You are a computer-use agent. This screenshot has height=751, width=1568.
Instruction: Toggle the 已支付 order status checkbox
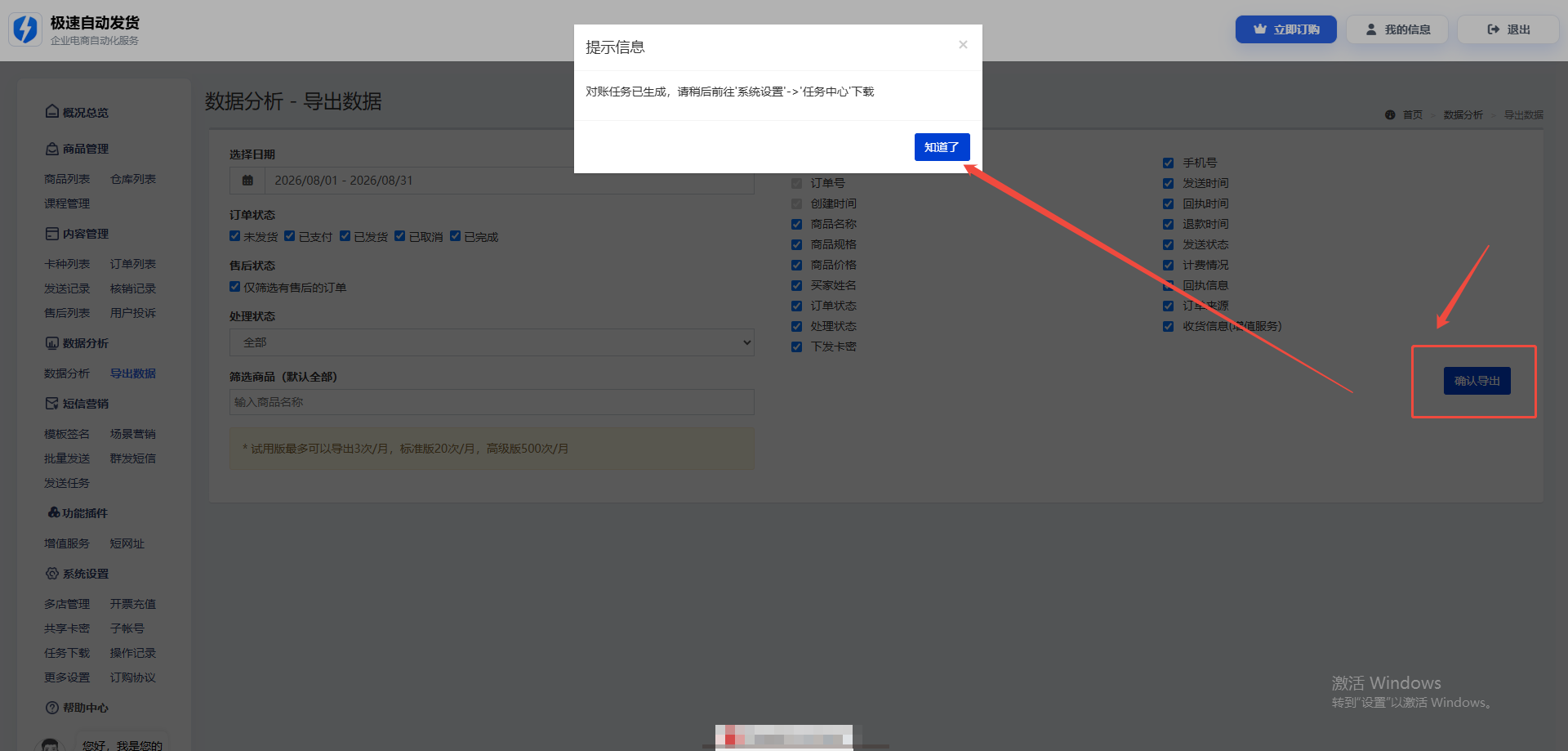coord(290,236)
